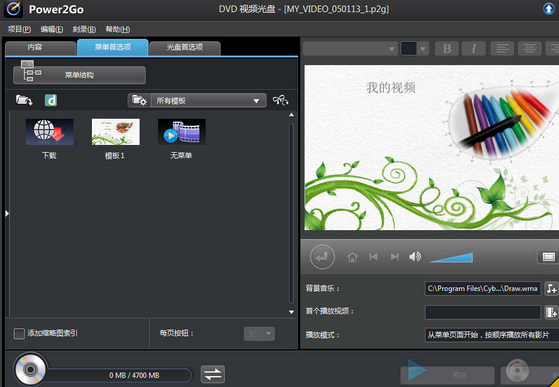Skip to the previous chapter
Image resolution: width=559 pixels, height=387 pixels.
pyautogui.click(x=373, y=257)
